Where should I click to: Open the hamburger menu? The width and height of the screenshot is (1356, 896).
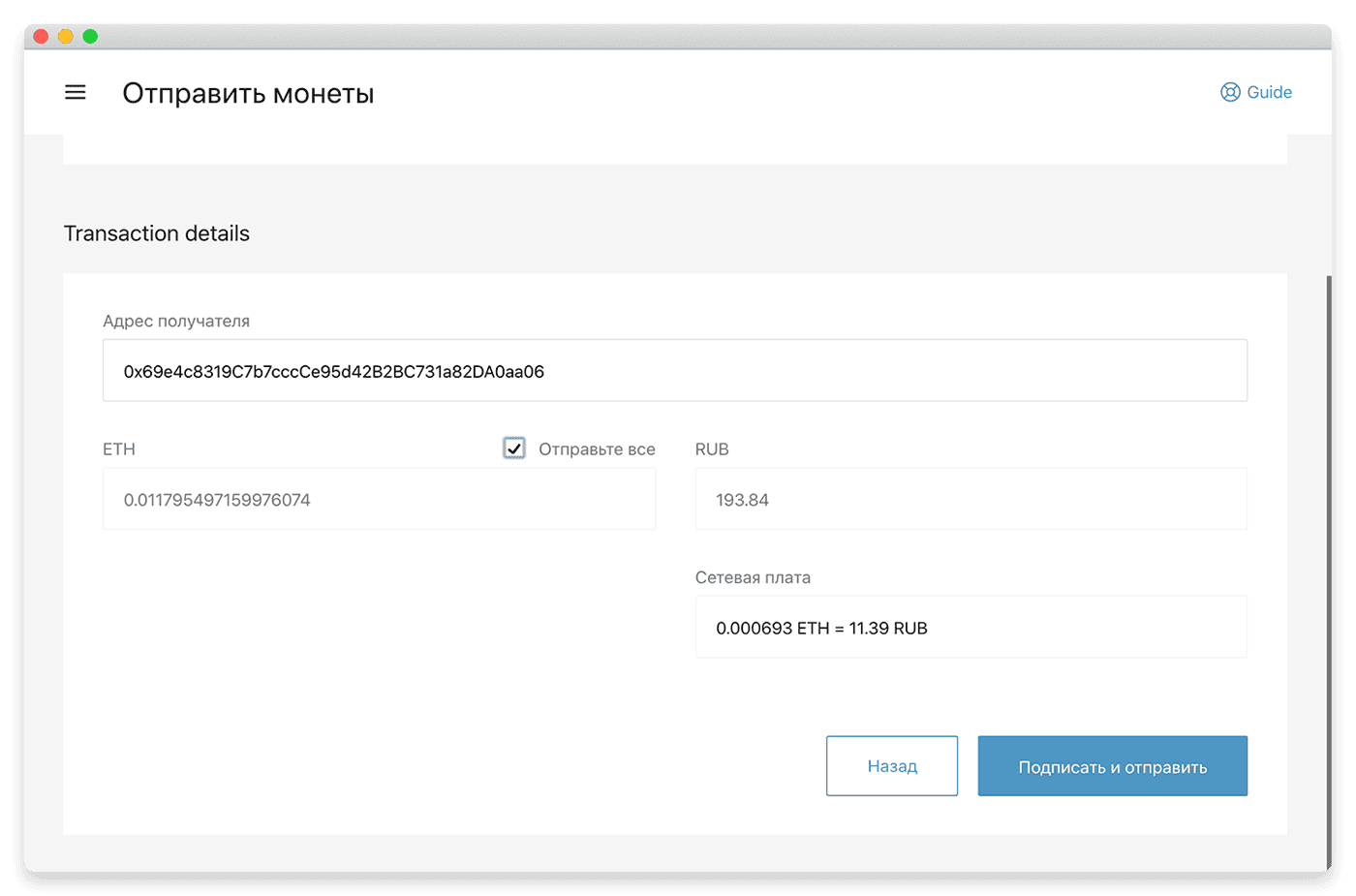point(76,92)
